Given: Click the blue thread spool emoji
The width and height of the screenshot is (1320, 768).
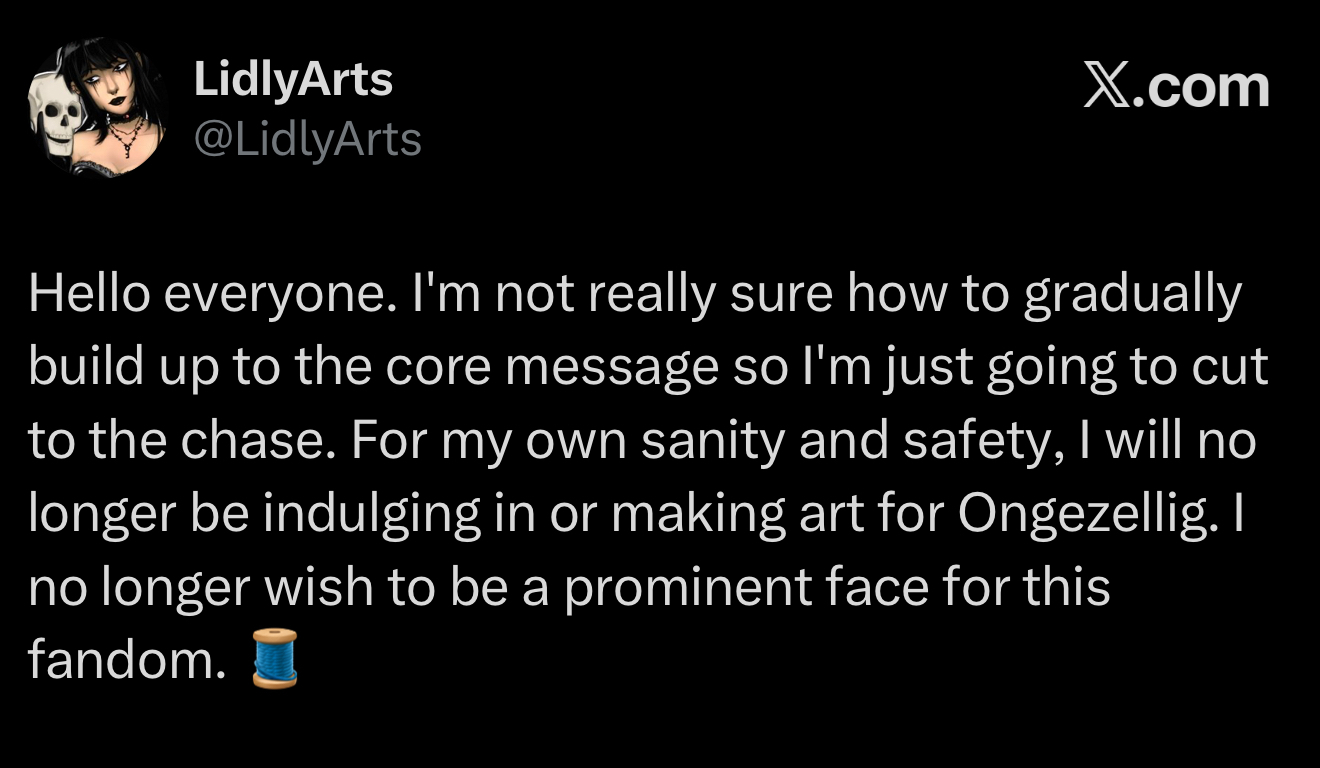Looking at the screenshot, I should coord(275,660).
